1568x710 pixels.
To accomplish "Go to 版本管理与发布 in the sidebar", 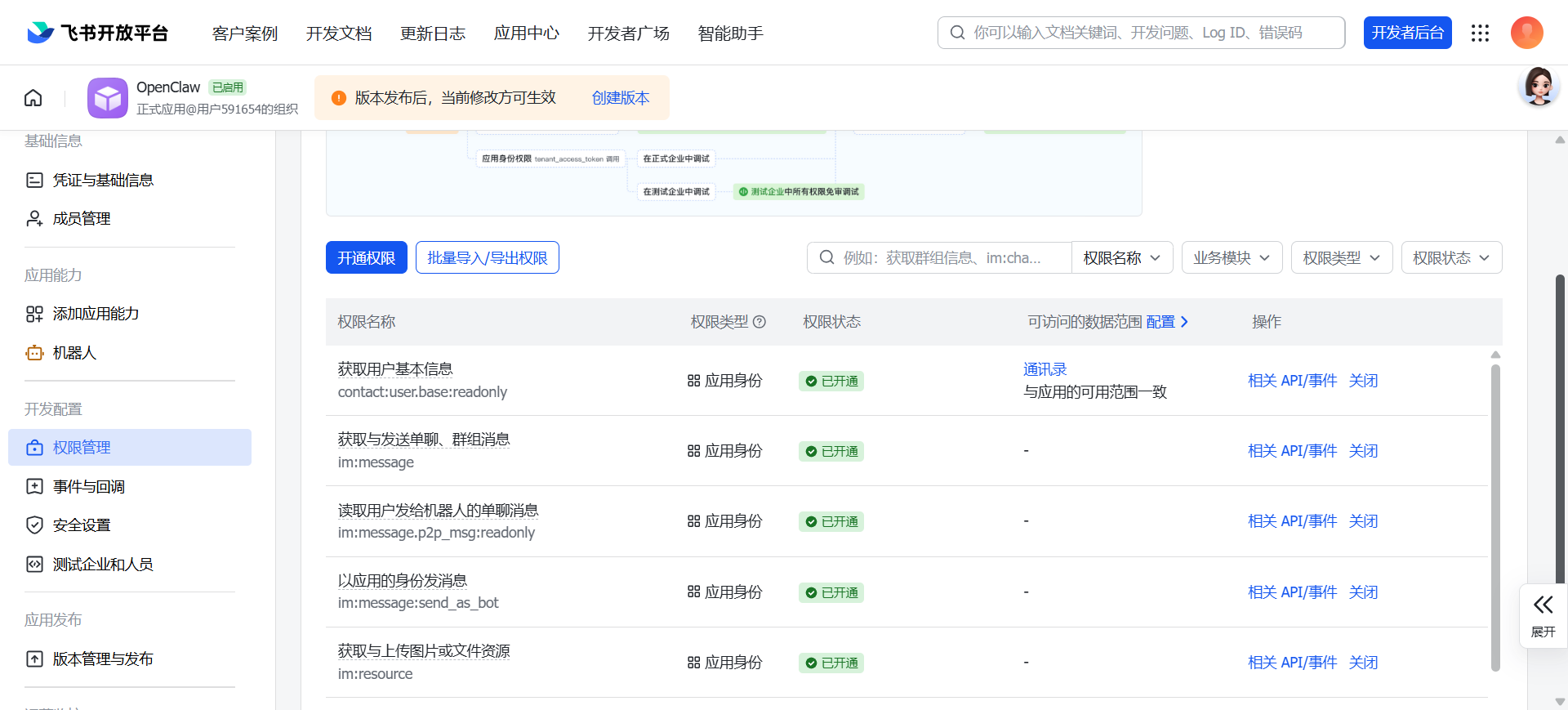I will pyautogui.click(x=103, y=659).
